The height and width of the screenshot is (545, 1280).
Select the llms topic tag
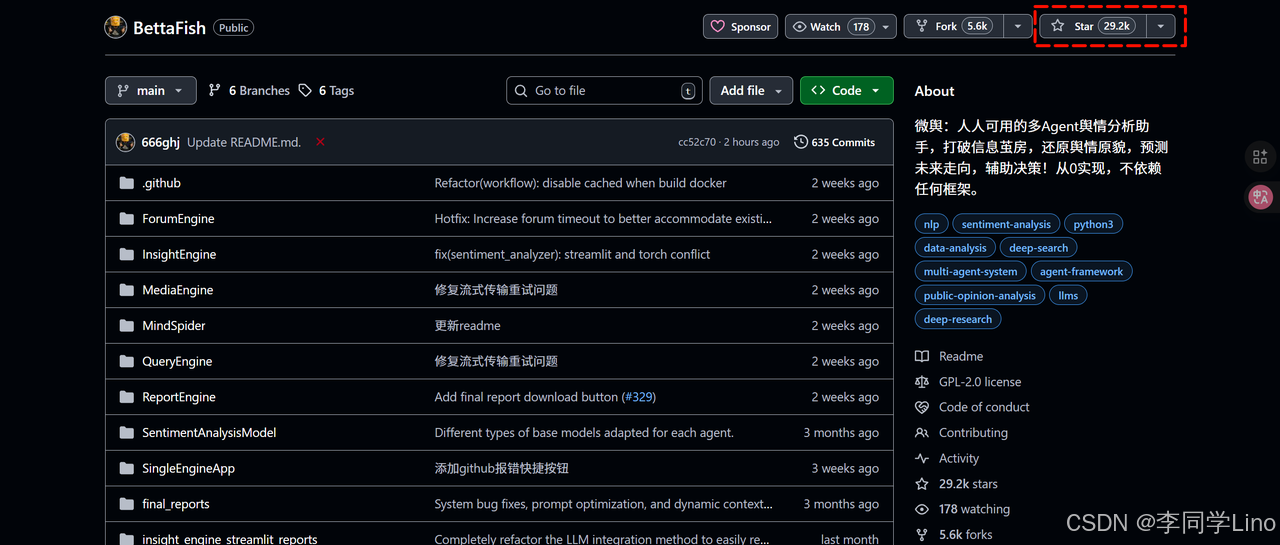(x=1068, y=296)
